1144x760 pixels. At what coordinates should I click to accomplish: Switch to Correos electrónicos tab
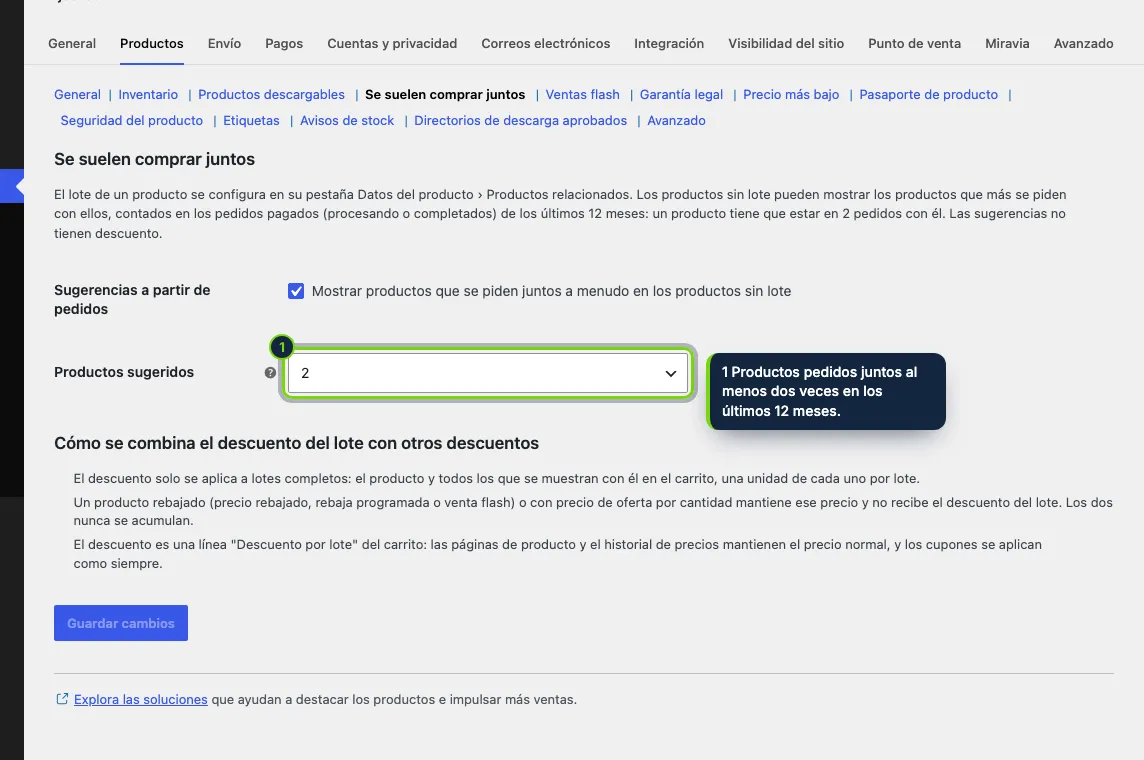[546, 43]
